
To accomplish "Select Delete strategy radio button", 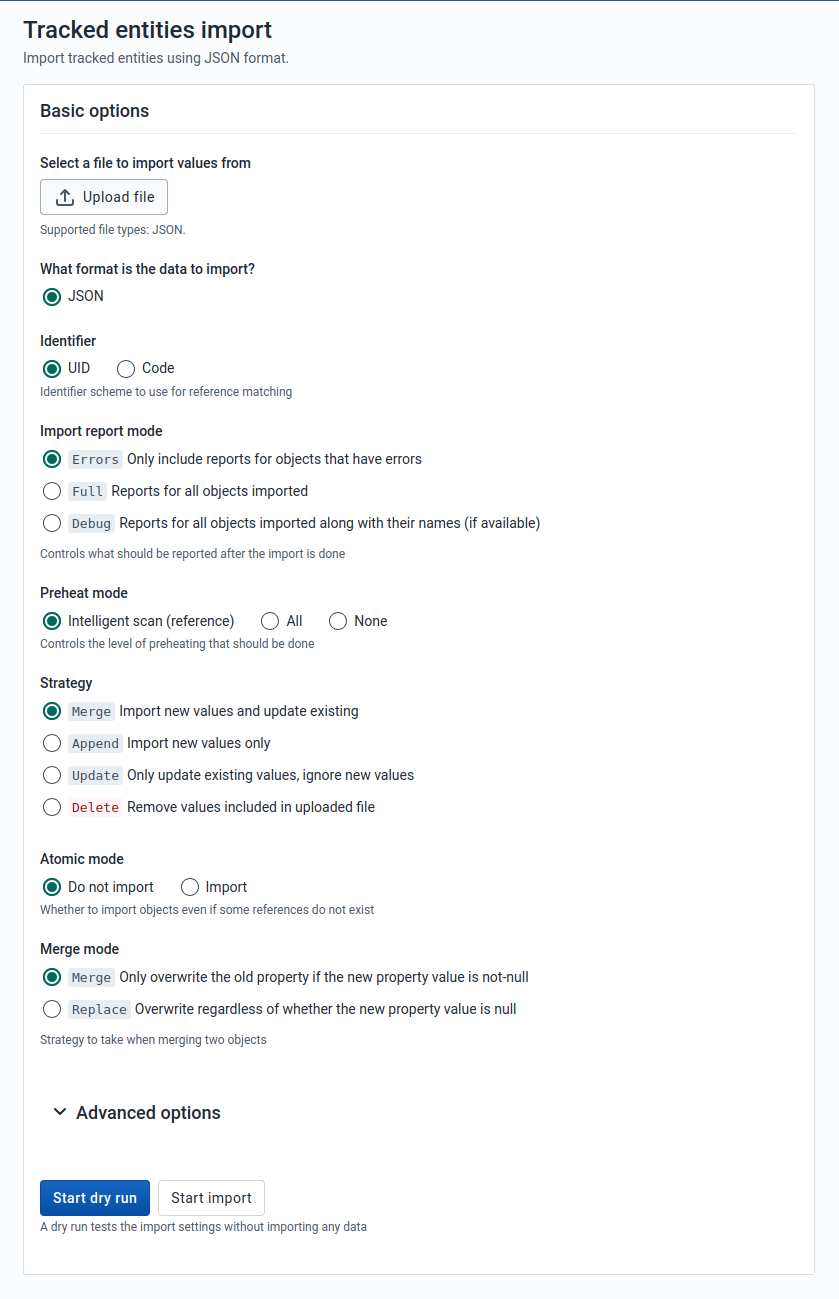I will coord(52,807).
